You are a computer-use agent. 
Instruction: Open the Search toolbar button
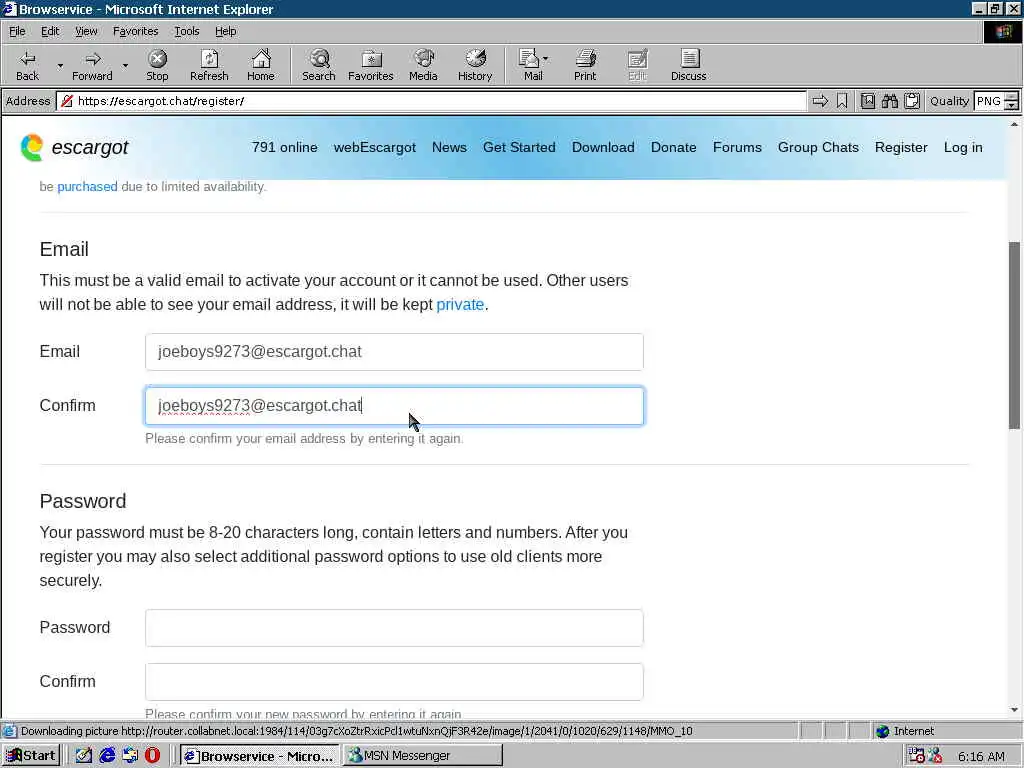pyautogui.click(x=319, y=65)
